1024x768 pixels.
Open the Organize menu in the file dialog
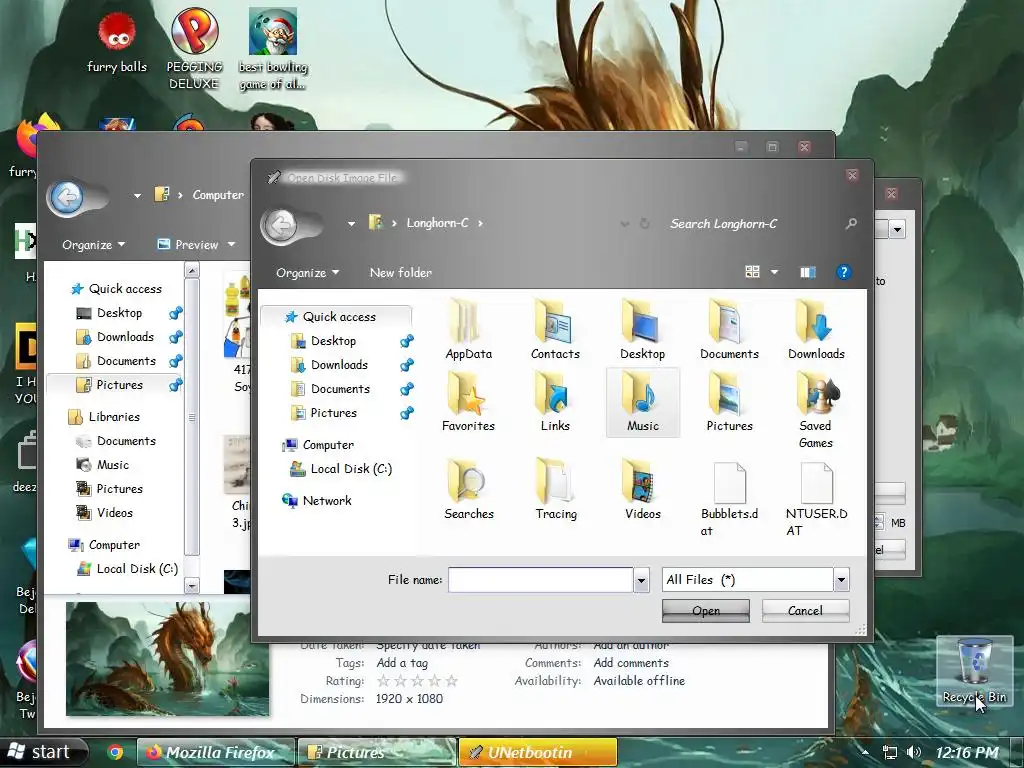[x=307, y=273]
